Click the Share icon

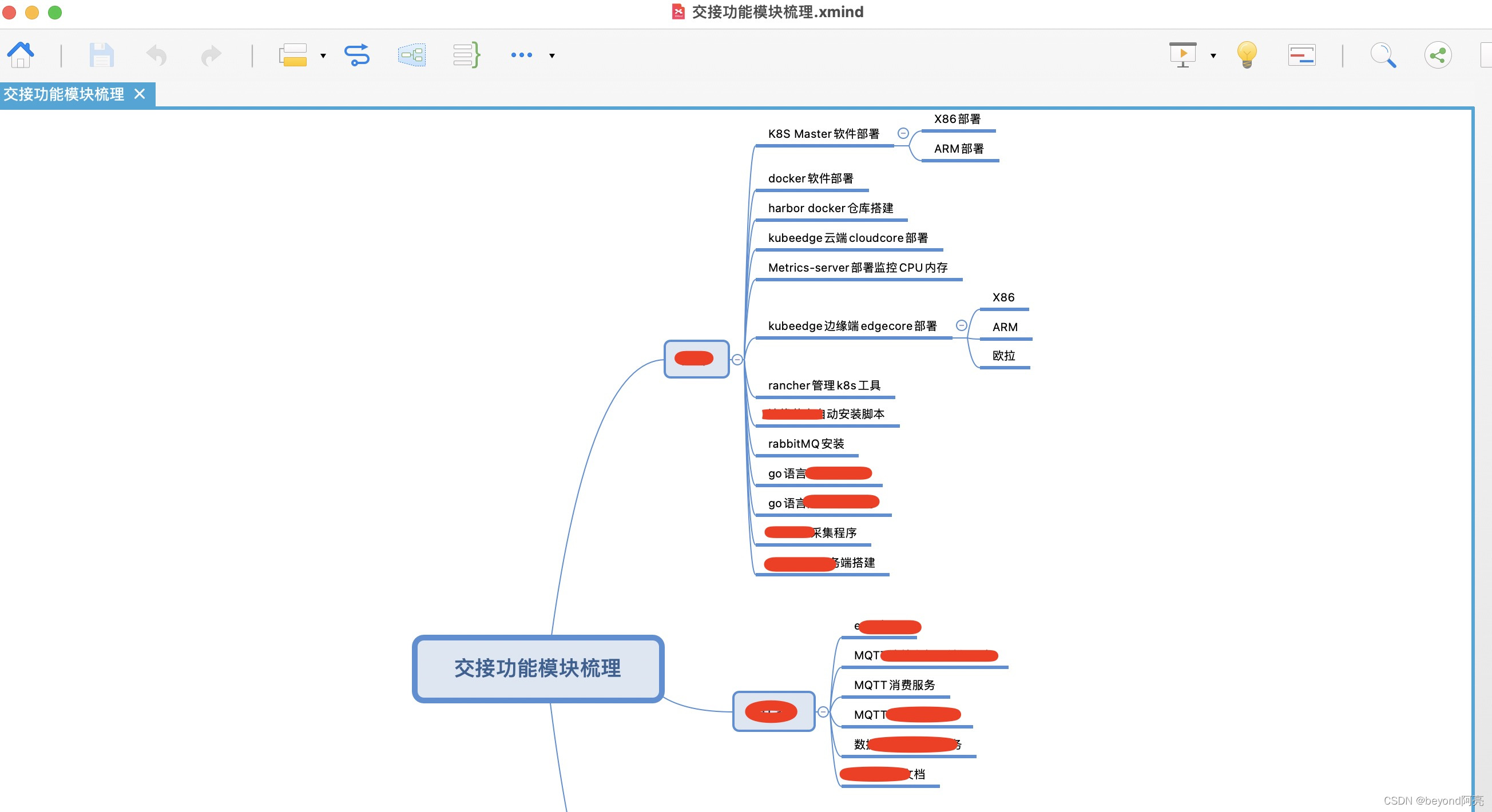[x=1438, y=55]
